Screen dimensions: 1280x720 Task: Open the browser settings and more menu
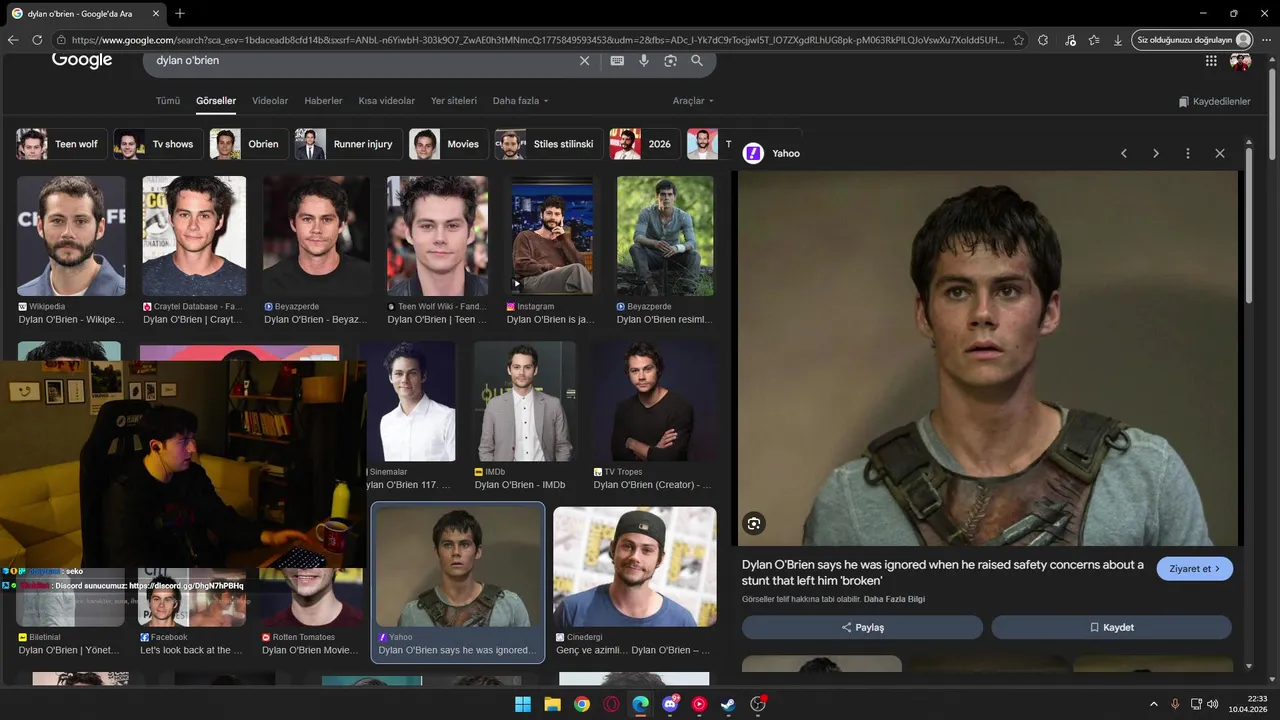[x=1266, y=40]
